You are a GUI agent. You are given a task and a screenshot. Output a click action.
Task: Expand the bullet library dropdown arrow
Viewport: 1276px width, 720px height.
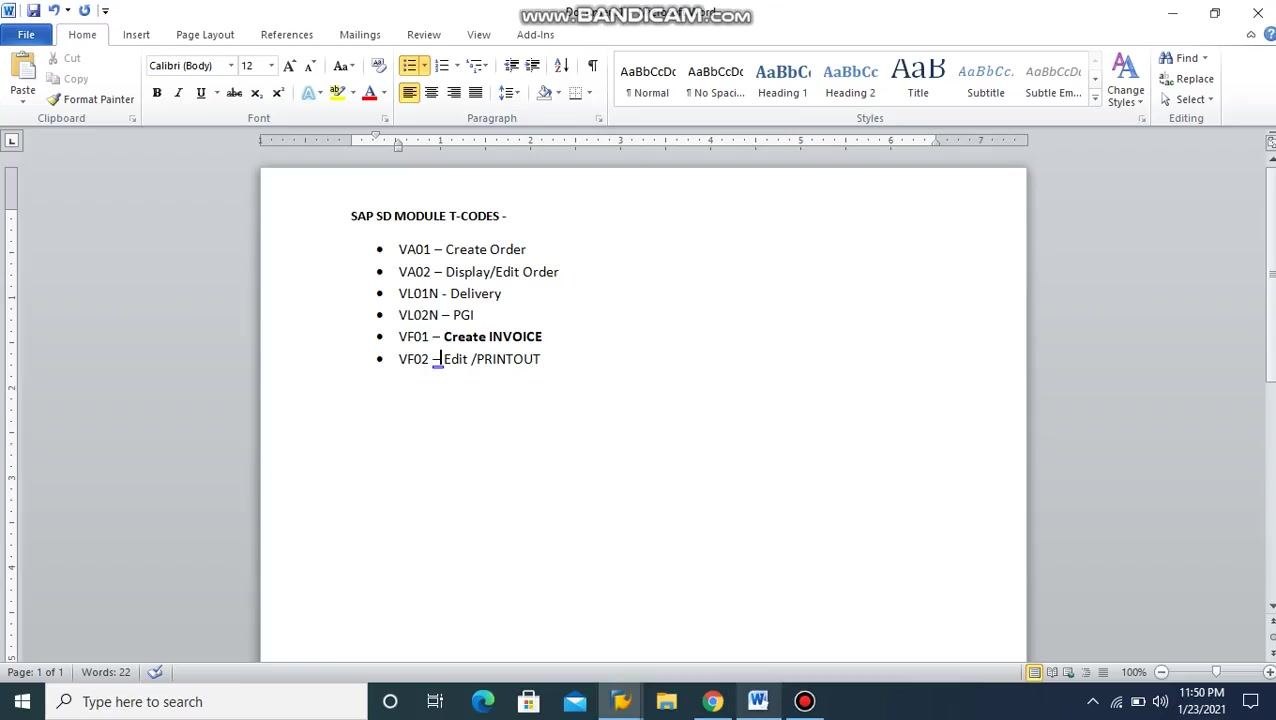point(424,66)
